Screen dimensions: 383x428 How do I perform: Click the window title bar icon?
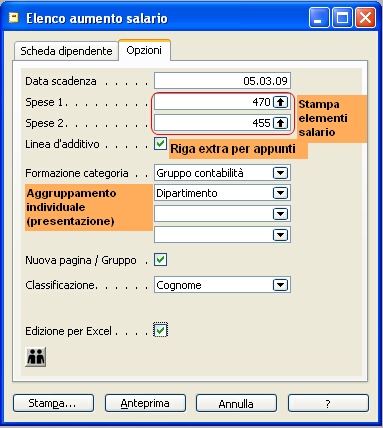14,18
